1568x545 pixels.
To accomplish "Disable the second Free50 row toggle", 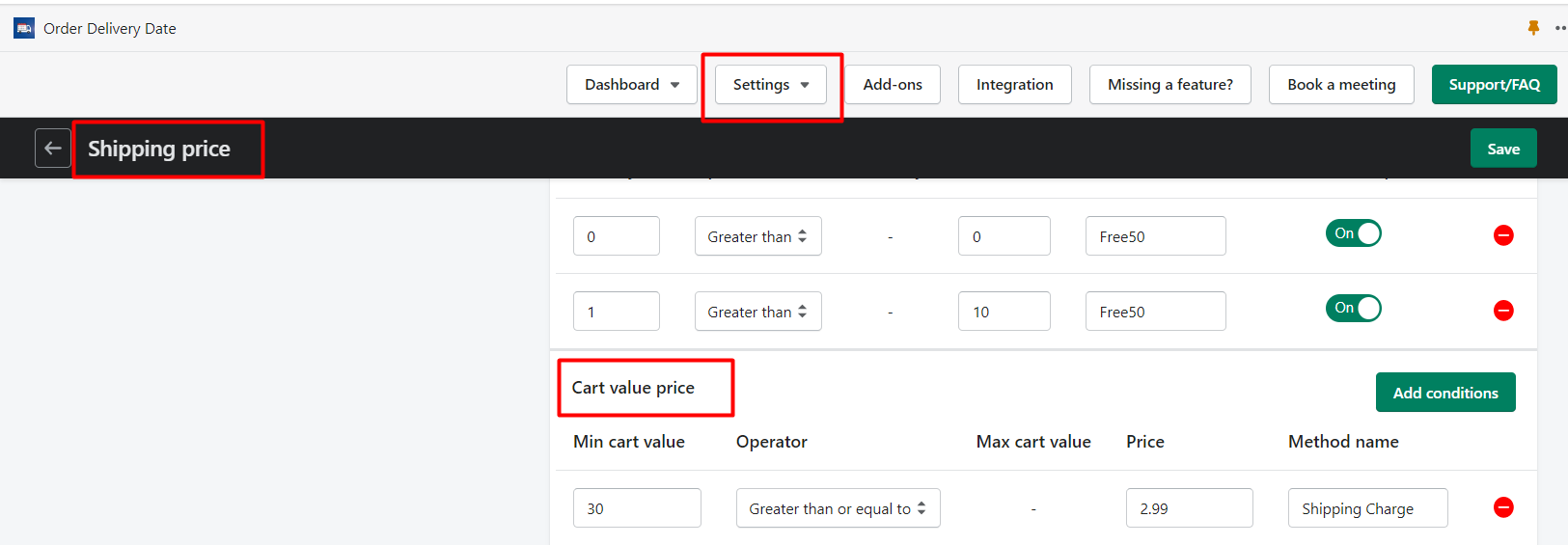I will click(1353, 308).
